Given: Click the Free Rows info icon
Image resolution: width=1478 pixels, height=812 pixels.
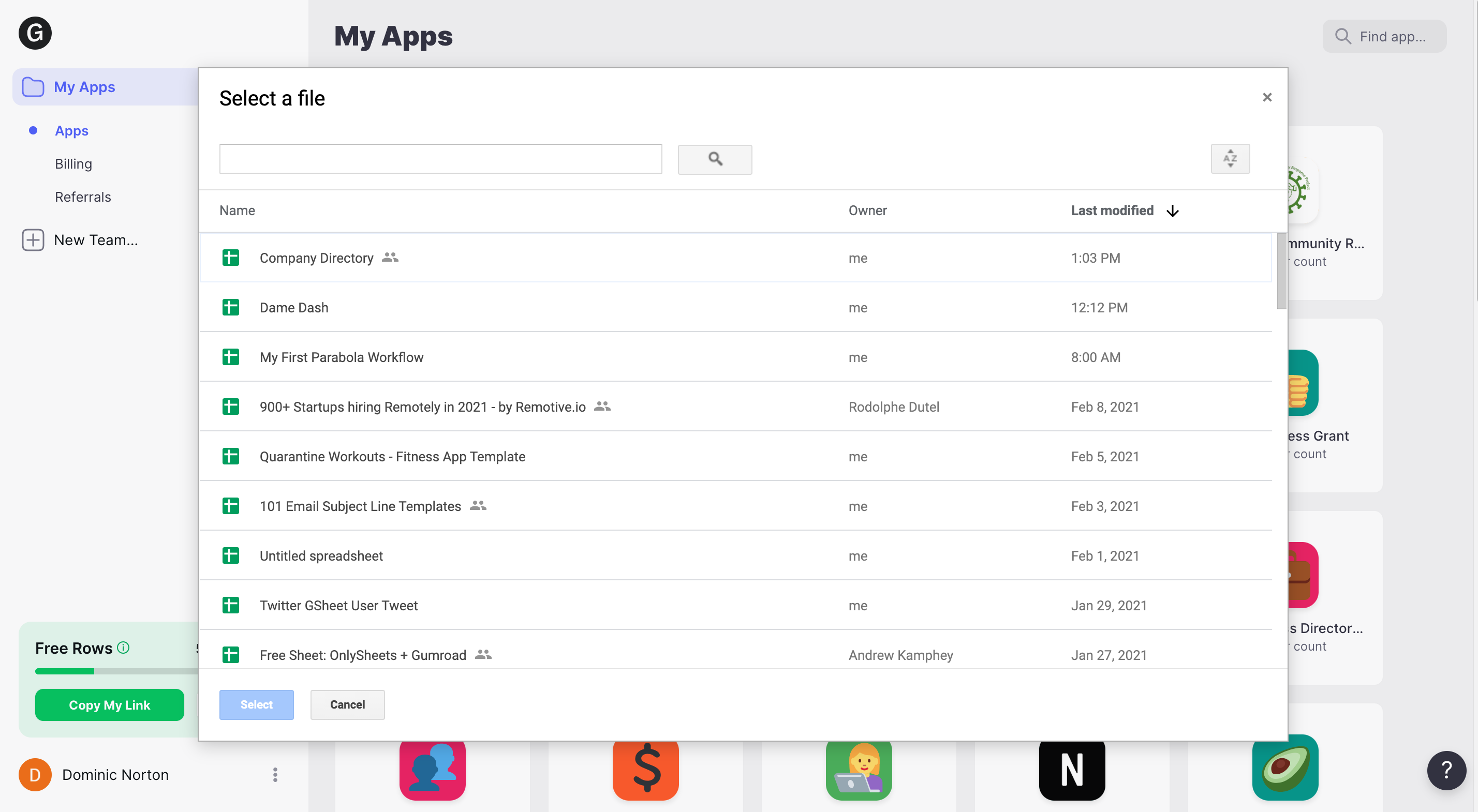Looking at the screenshot, I should [x=123, y=648].
